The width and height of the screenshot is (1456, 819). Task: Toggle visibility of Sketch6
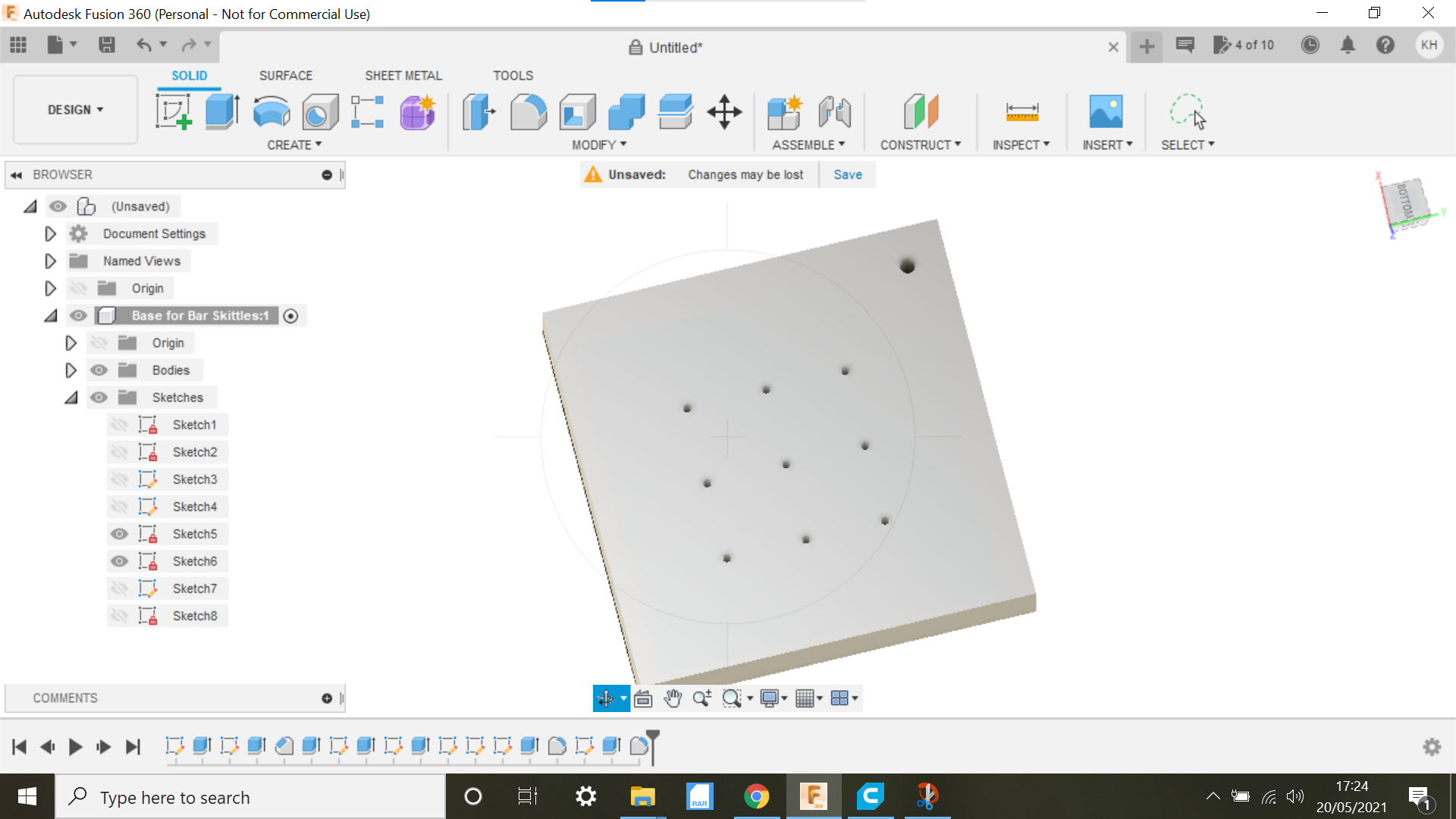tap(121, 561)
